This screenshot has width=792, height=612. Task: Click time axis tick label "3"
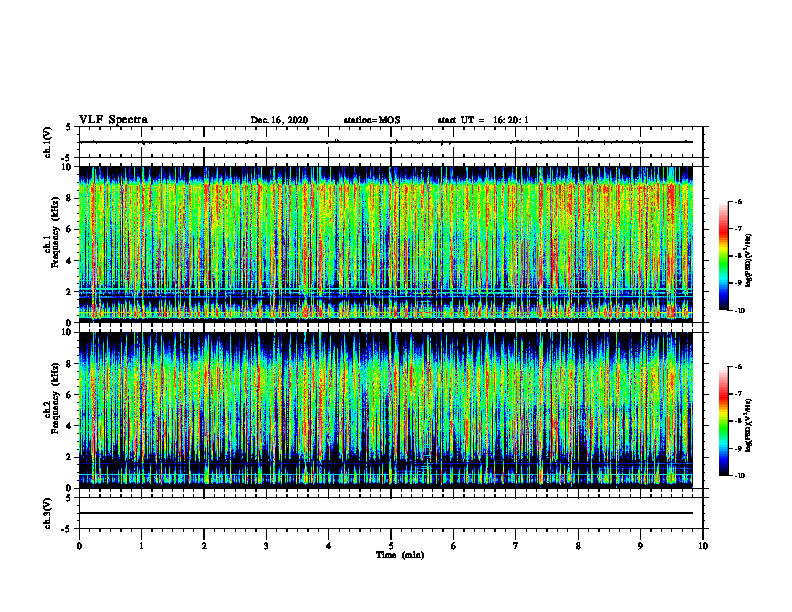click(266, 546)
